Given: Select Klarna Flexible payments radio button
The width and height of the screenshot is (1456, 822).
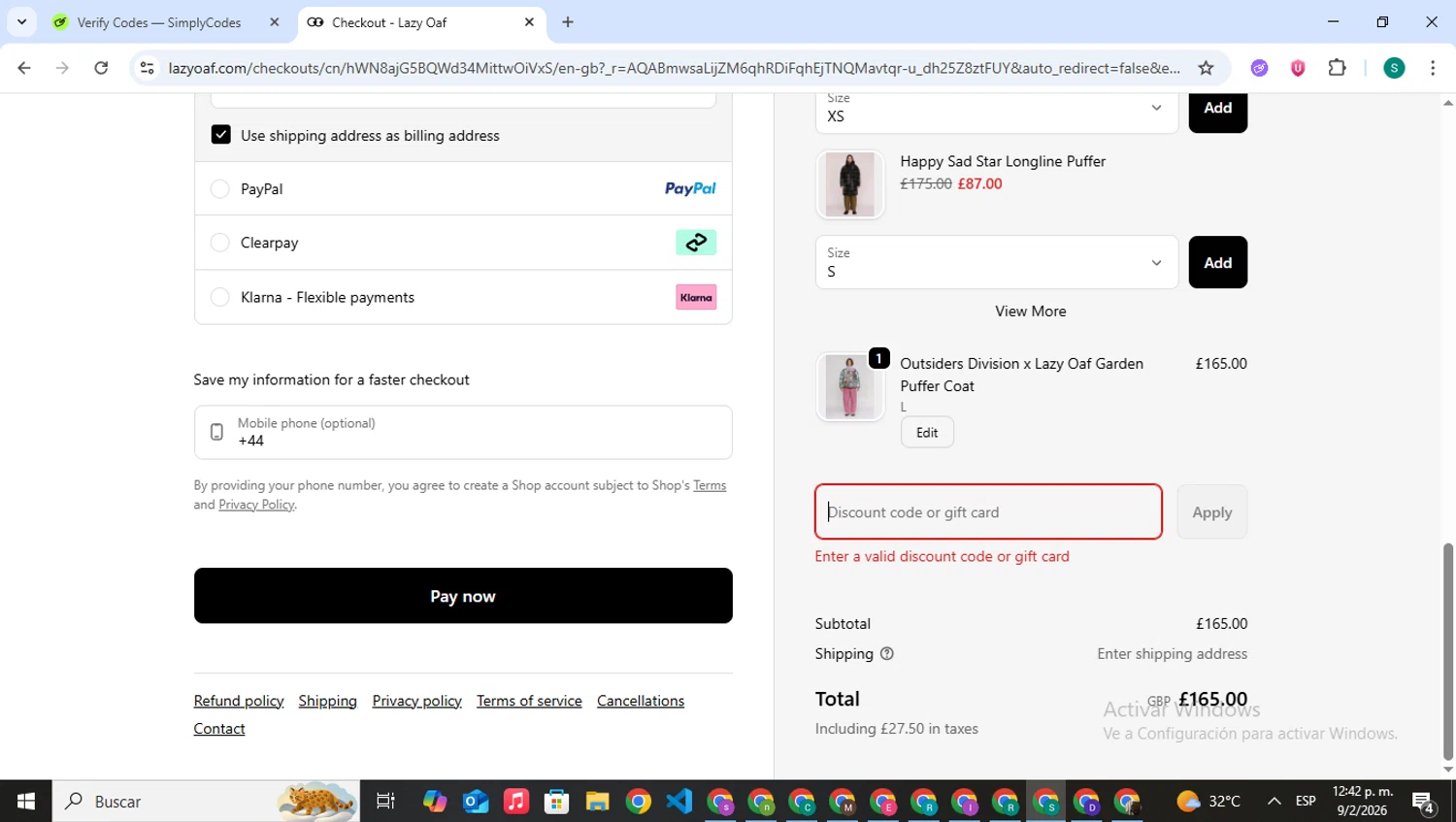Looking at the screenshot, I should (x=220, y=297).
